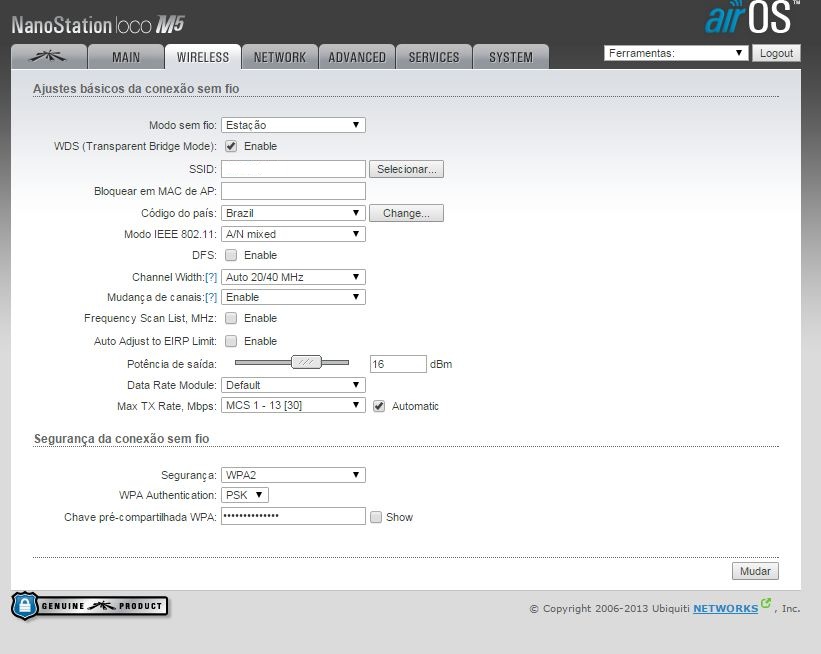Switch to the MAIN tab
821x654 pixels.
click(x=126, y=57)
